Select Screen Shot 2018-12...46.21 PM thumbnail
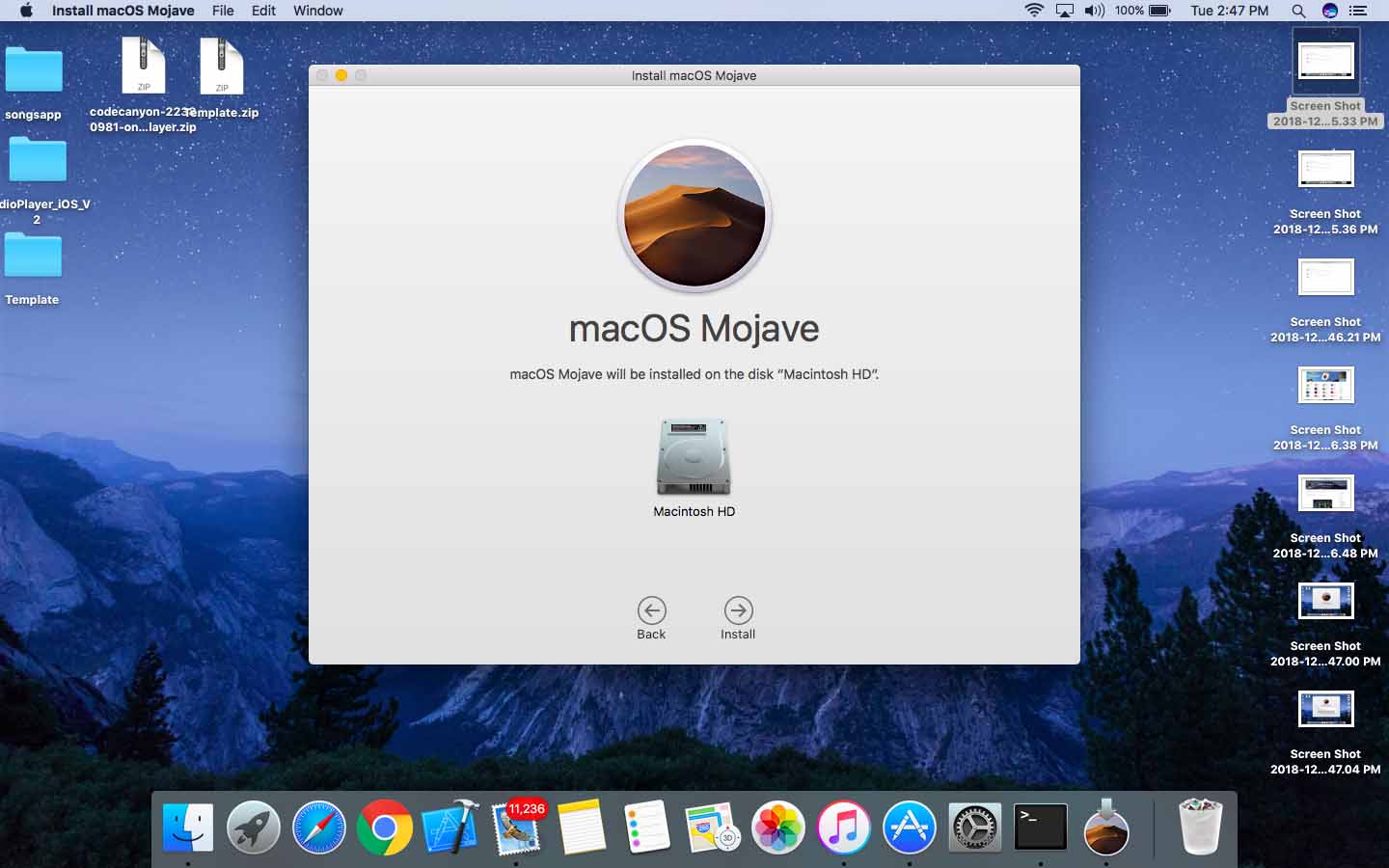The image size is (1389, 868). (x=1325, y=278)
